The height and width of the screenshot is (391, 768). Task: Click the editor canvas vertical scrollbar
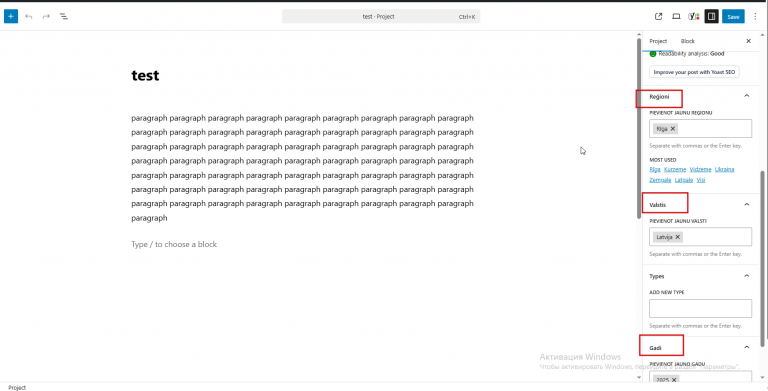639,128
